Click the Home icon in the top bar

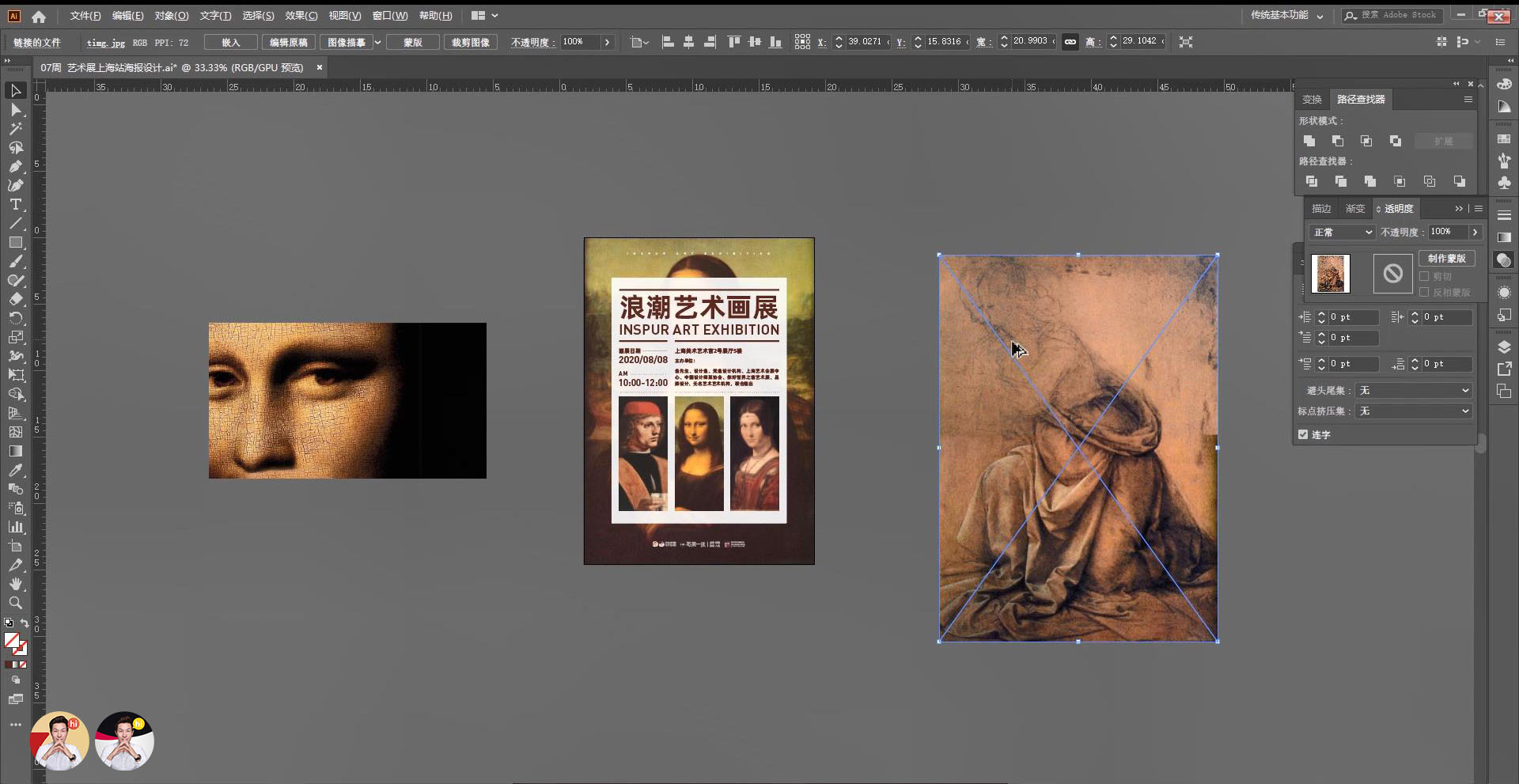point(39,16)
